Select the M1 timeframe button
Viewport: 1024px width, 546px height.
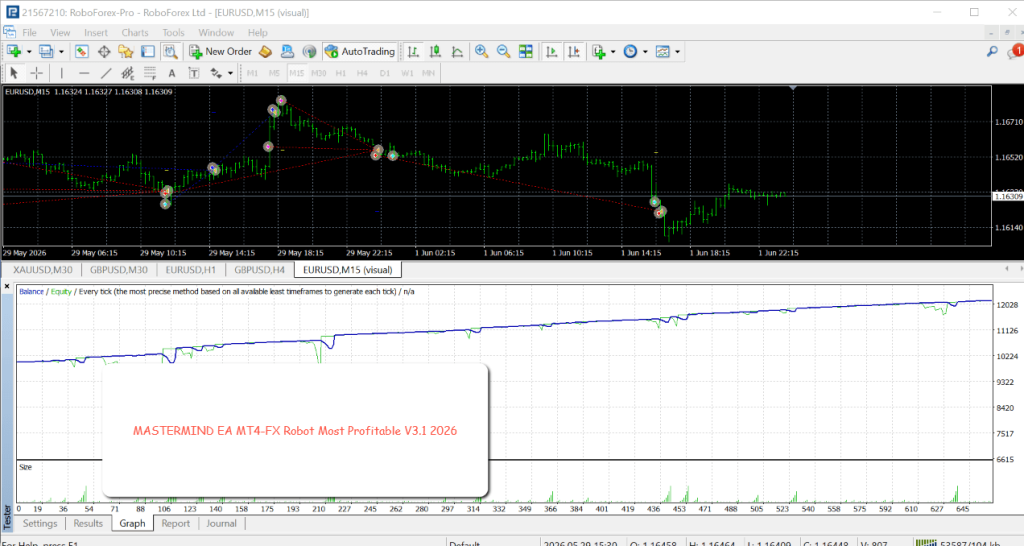point(252,73)
